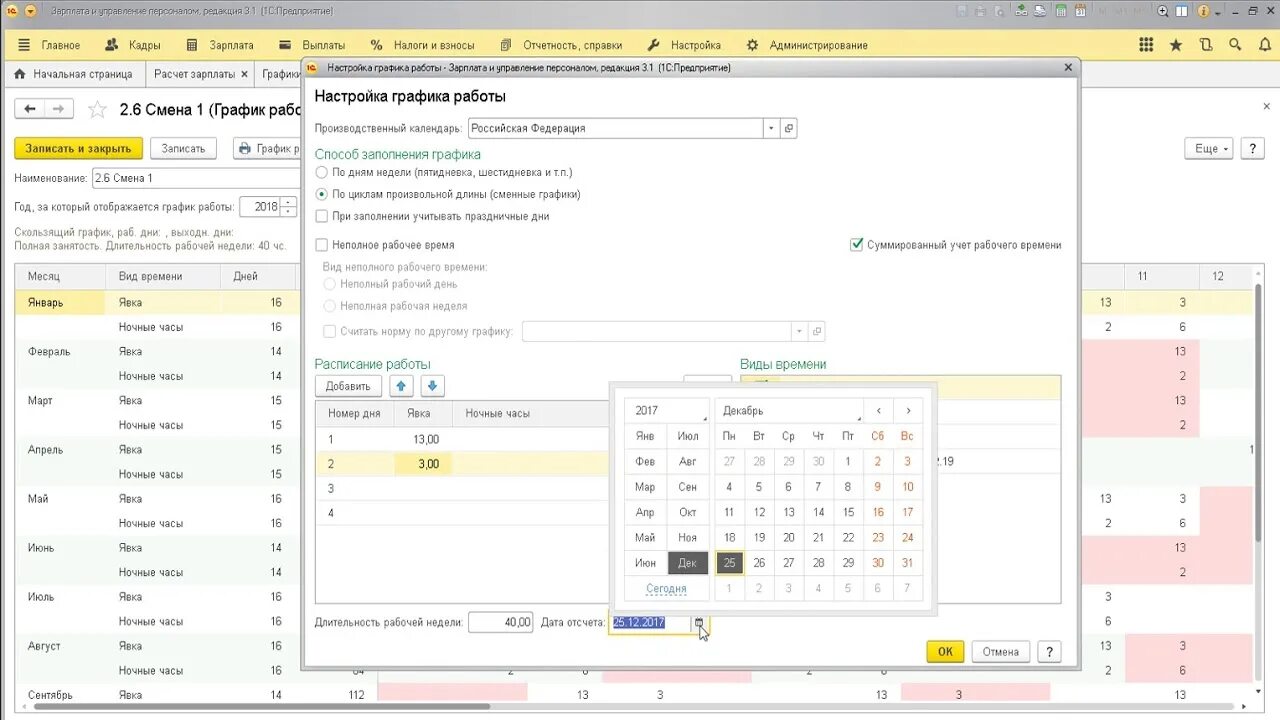
Task: Open the Выплаты menu section
Action: pos(311,45)
